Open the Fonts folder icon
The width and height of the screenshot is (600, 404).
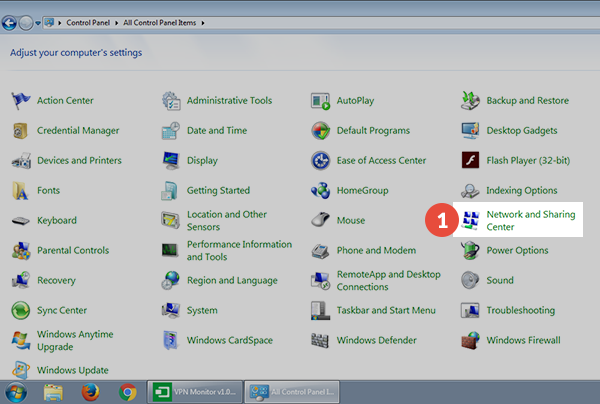[x=20, y=191]
